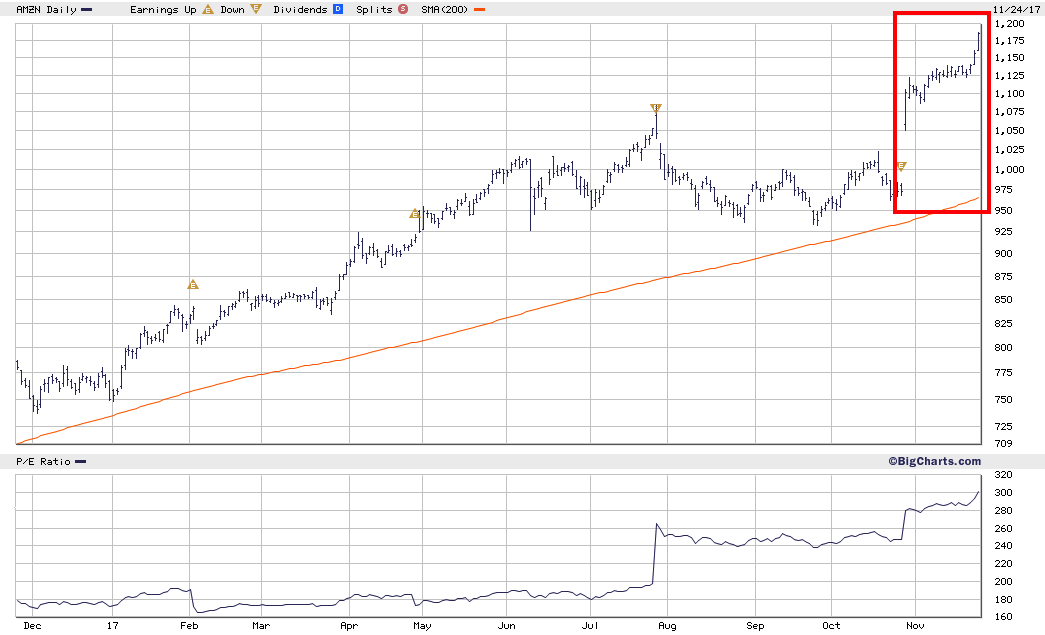Click the 1,125 price axis label

click(1010, 76)
